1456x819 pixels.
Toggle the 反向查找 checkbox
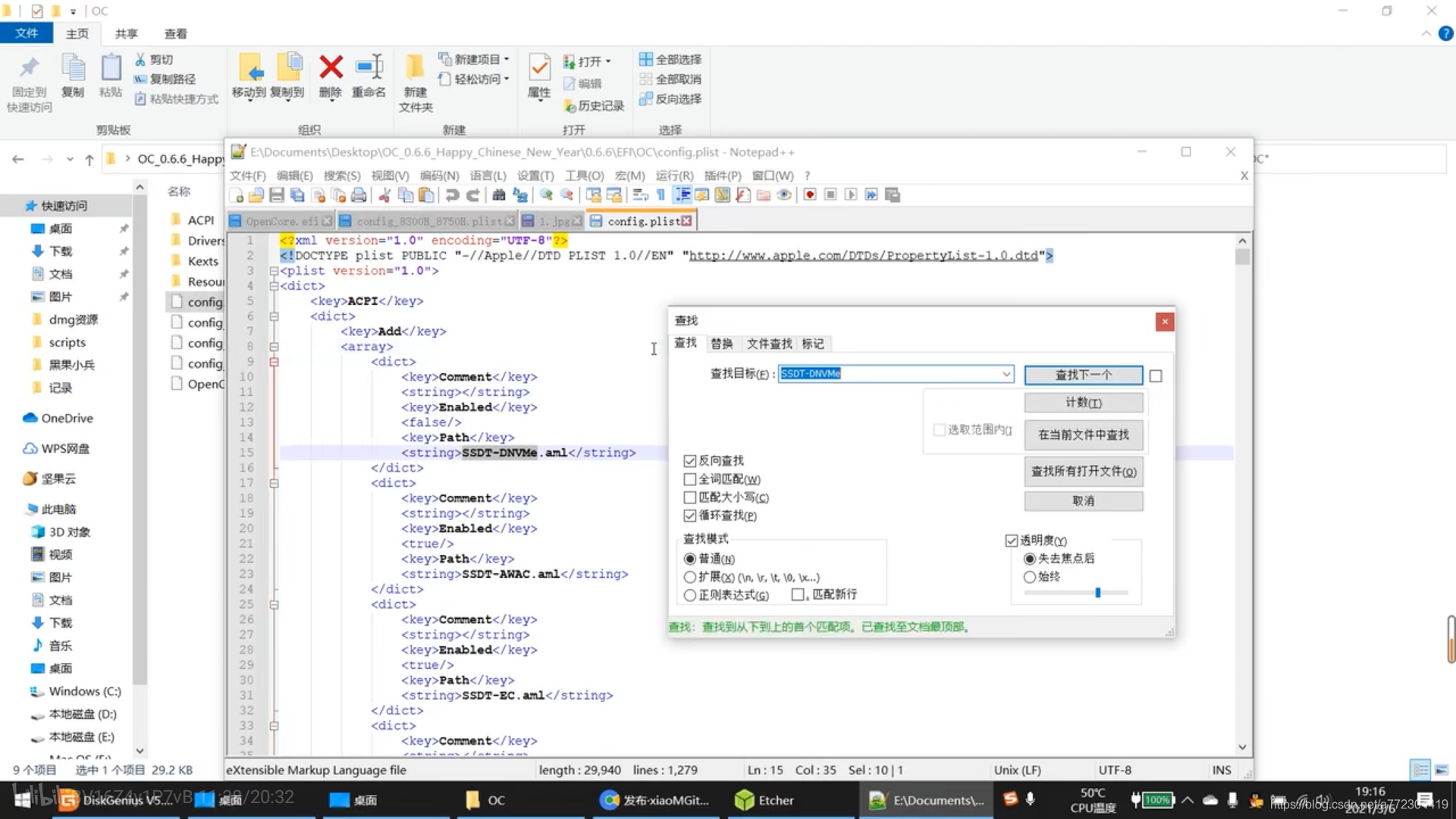tap(689, 461)
